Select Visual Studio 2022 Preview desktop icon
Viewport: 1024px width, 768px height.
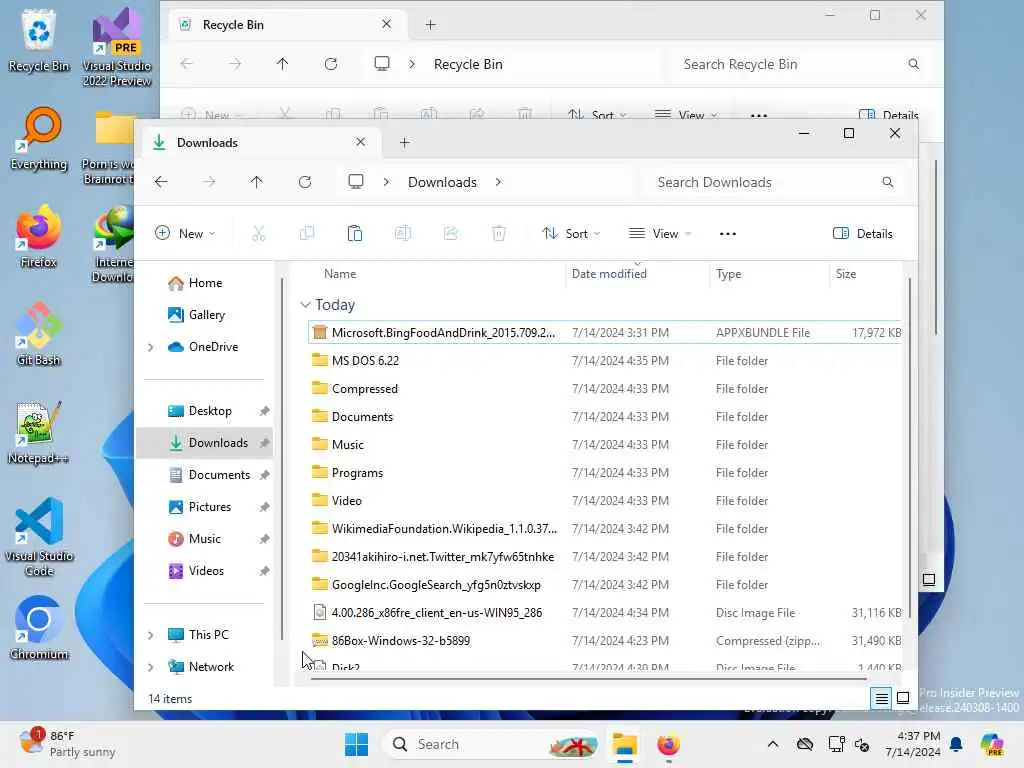pyautogui.click(x=117, y=48)
